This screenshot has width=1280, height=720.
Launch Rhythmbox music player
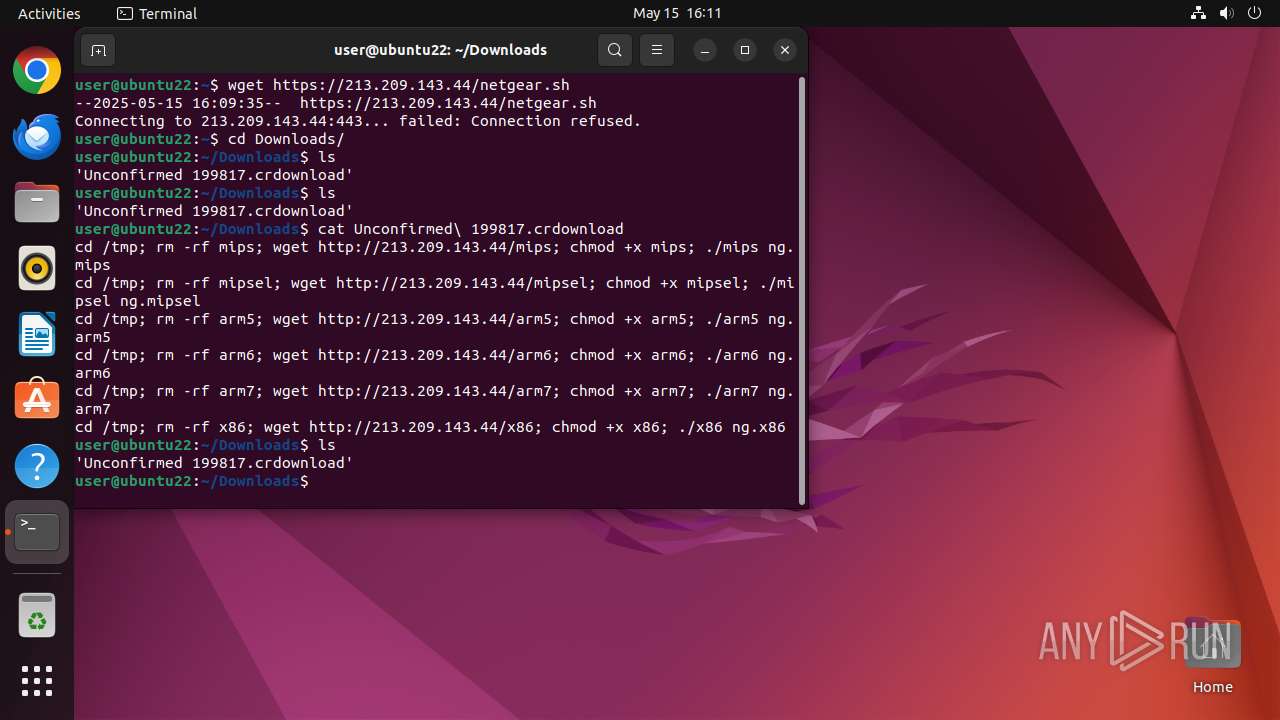[37, 269]
